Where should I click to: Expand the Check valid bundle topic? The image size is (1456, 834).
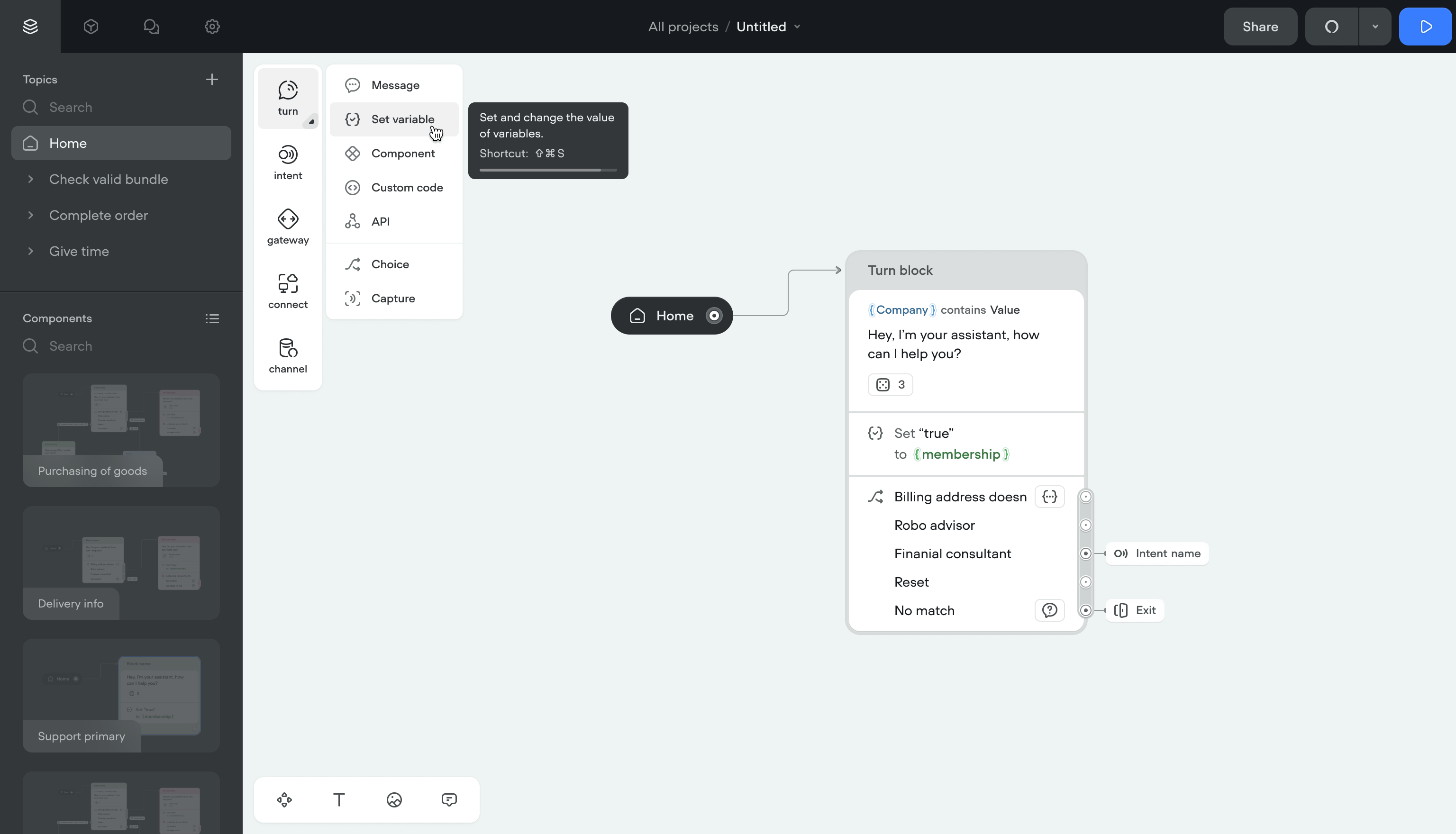(x=31, y=179)
